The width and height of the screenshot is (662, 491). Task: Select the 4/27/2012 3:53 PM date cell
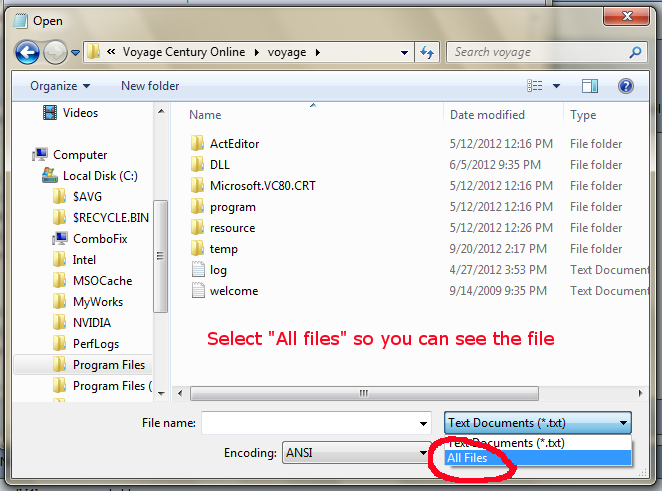tap(498, 270)
